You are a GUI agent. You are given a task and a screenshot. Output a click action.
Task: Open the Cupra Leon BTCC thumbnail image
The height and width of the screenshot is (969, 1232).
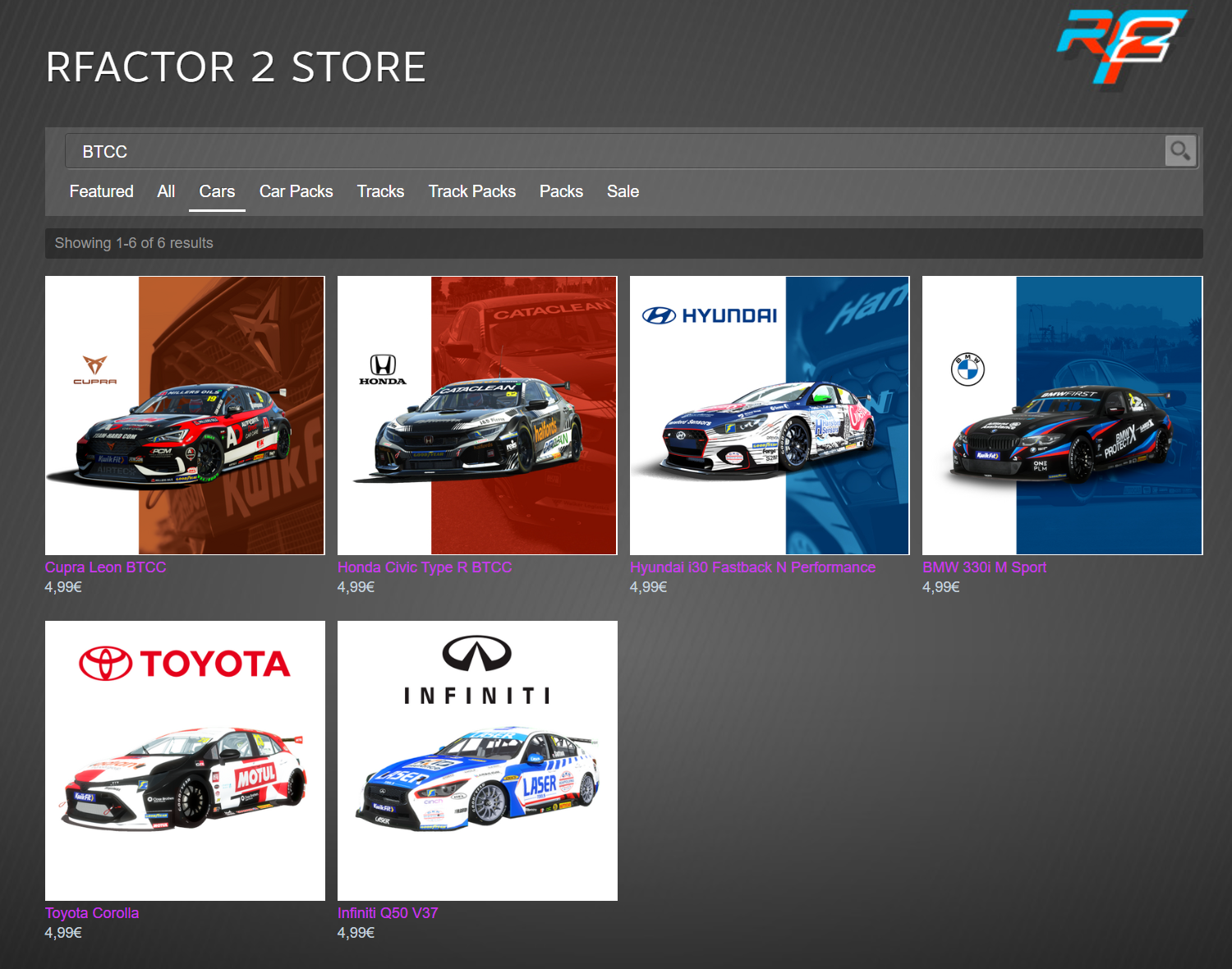point(185,416)
